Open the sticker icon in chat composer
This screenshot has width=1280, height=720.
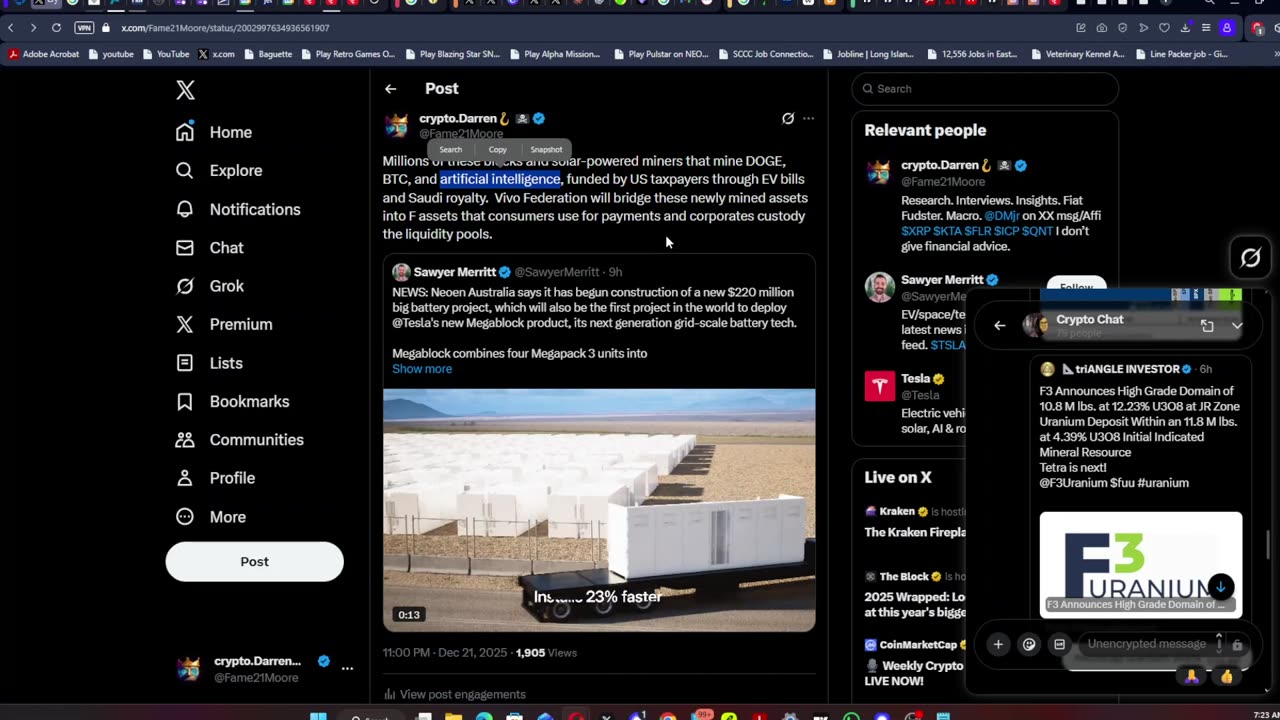(x=1029, y=645)
